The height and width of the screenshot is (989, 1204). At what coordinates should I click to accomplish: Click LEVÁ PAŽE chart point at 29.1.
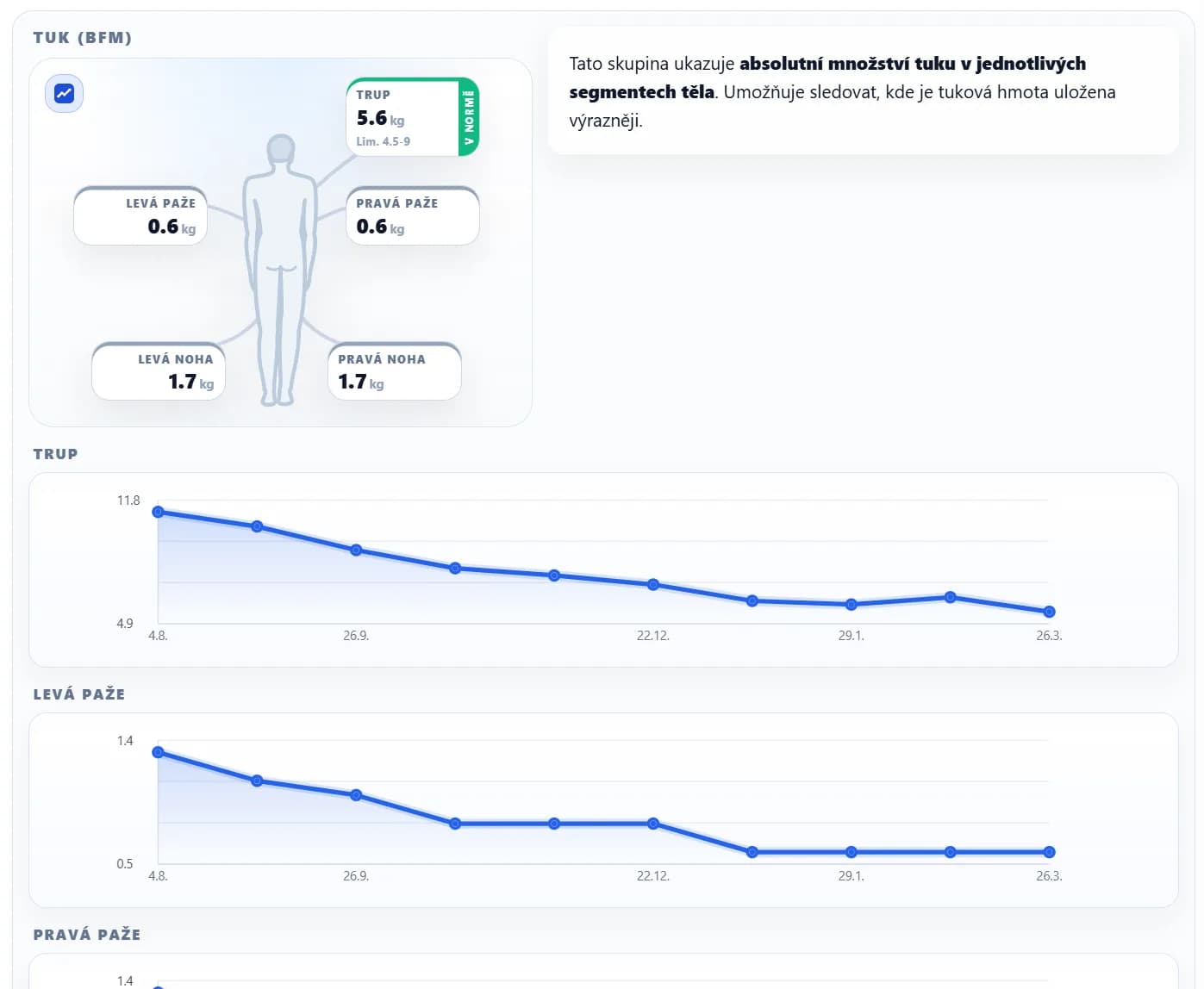coord(851,852)
